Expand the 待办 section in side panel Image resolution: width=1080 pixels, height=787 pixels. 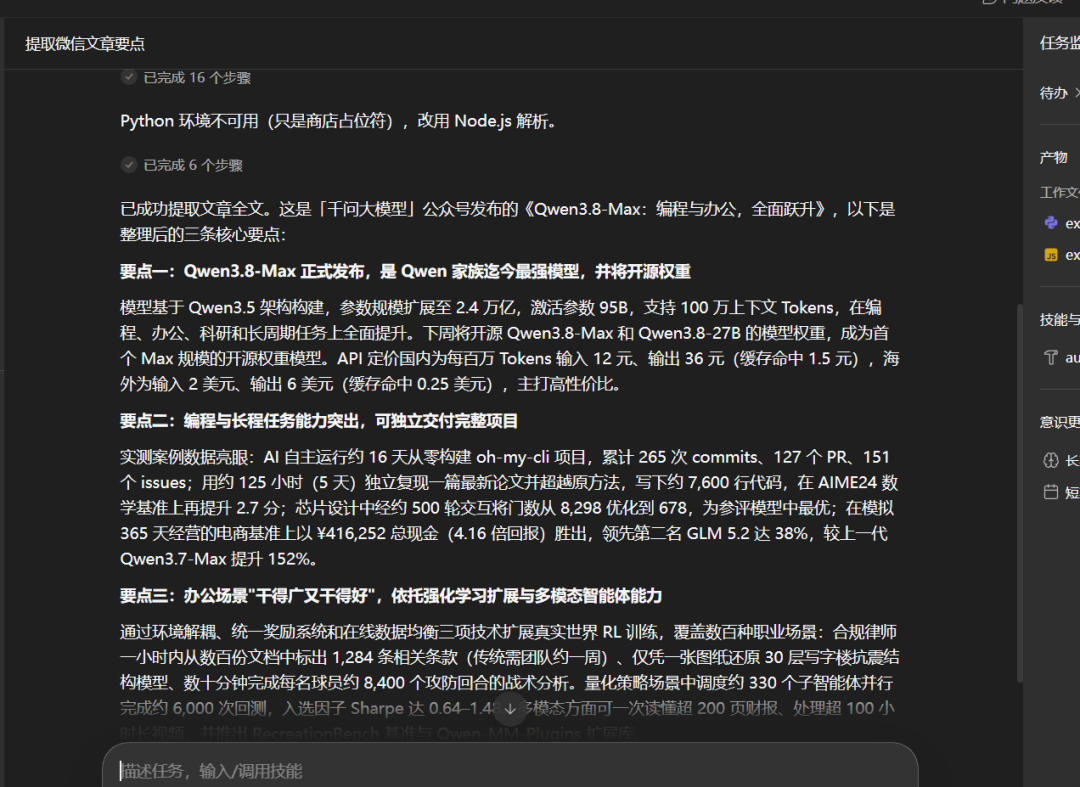1059,93
